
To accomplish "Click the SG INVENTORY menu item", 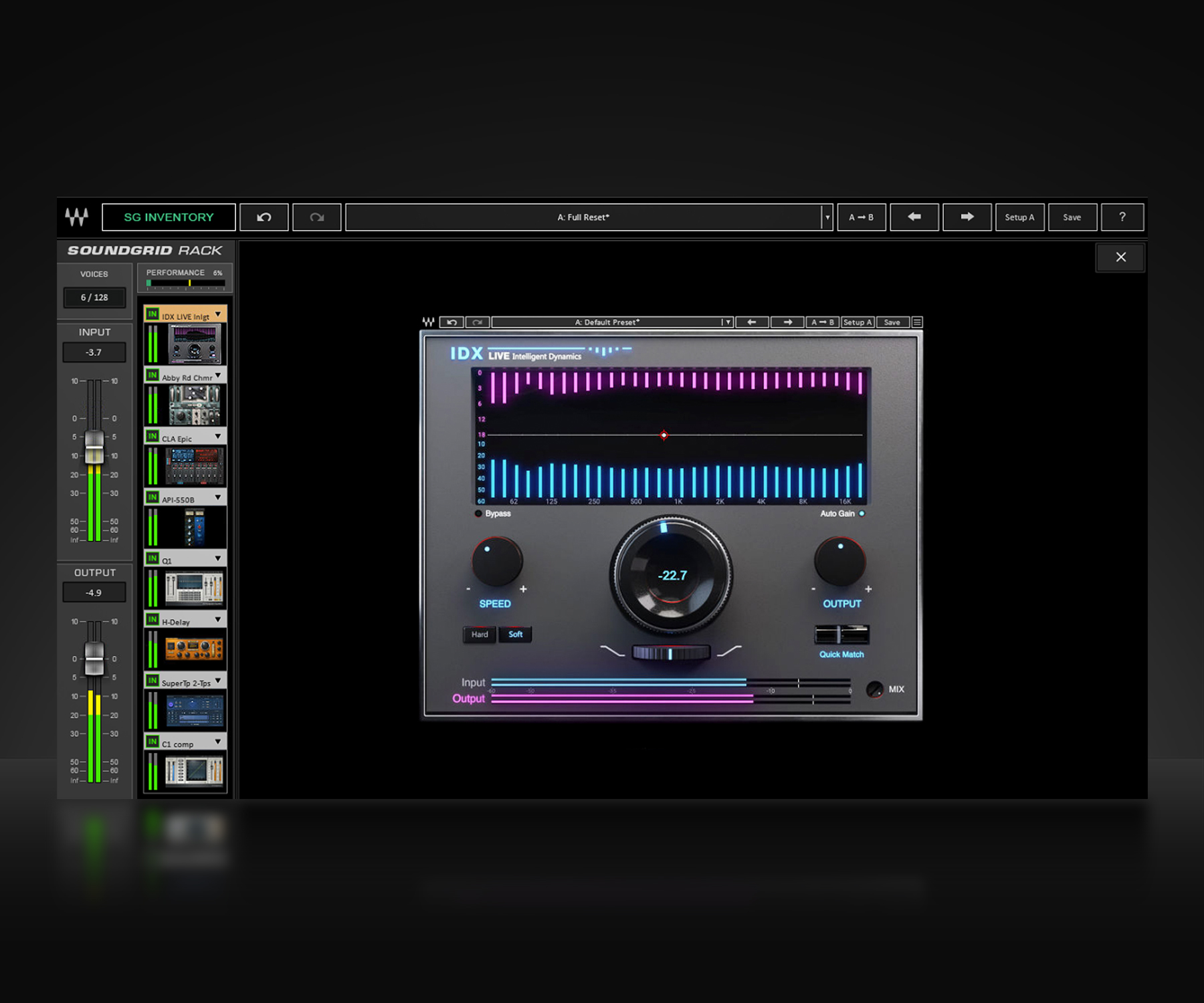I will [x=169, y=217].
